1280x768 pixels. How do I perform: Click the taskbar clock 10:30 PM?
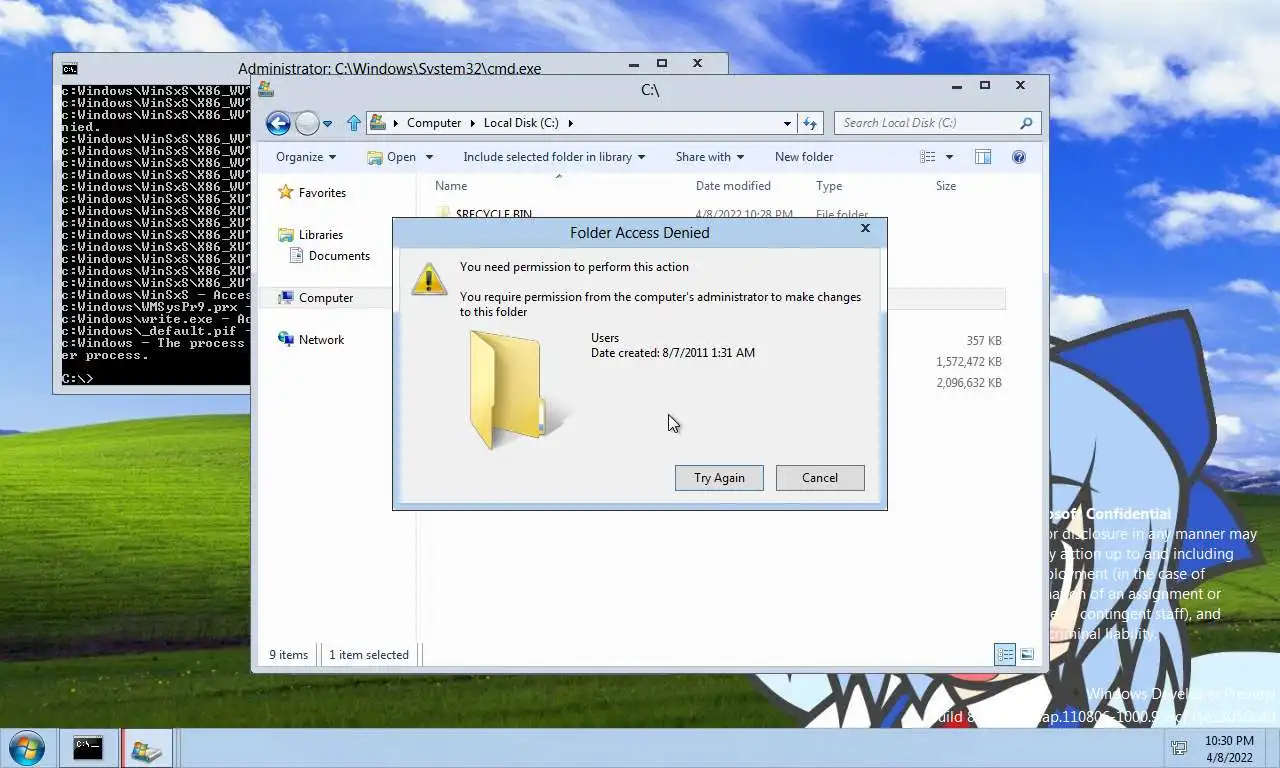click(x=1230, y=741)
